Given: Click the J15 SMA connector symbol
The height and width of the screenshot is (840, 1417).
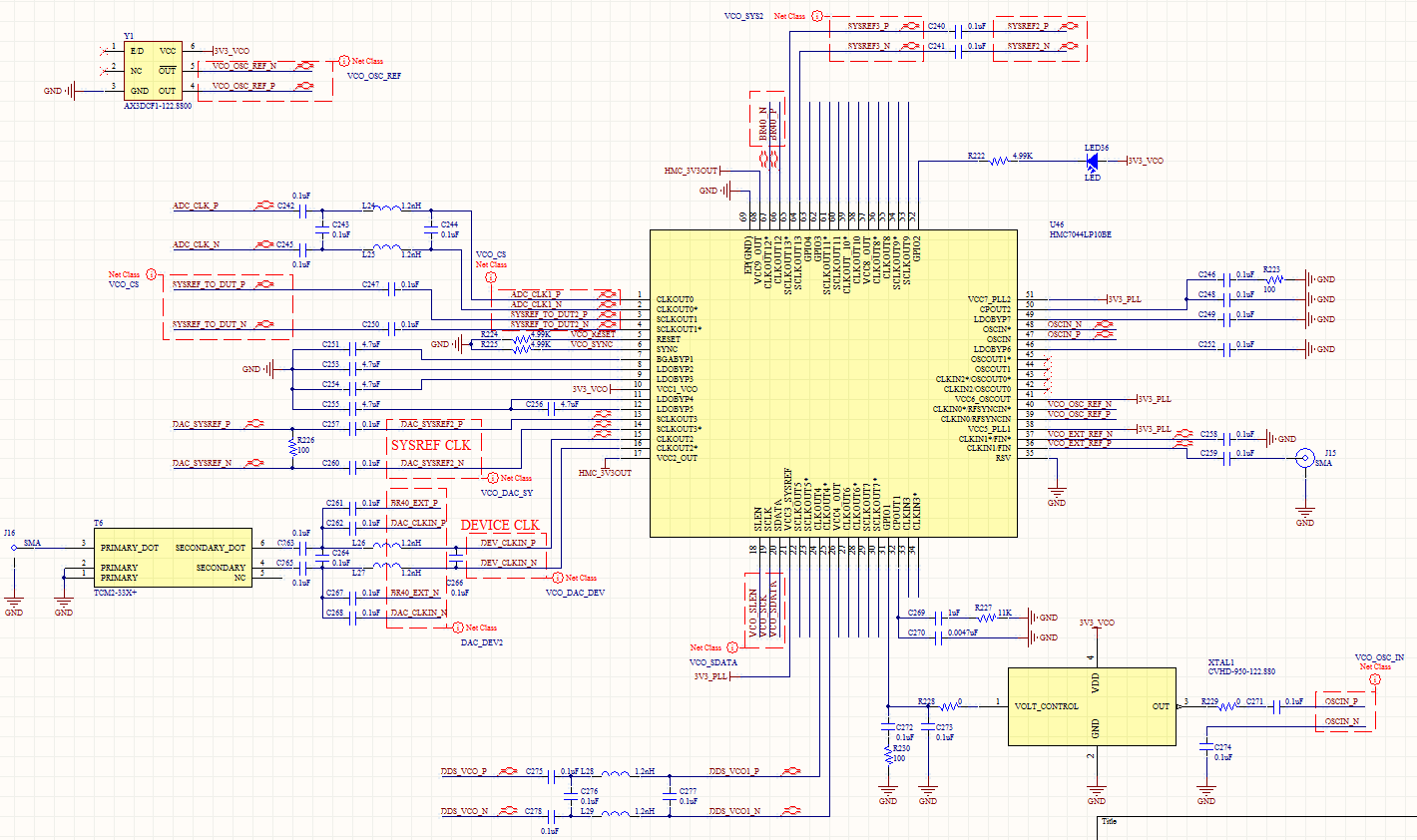Looking at the screenshot, I should pyautogui.click(x=1303, y=458).
